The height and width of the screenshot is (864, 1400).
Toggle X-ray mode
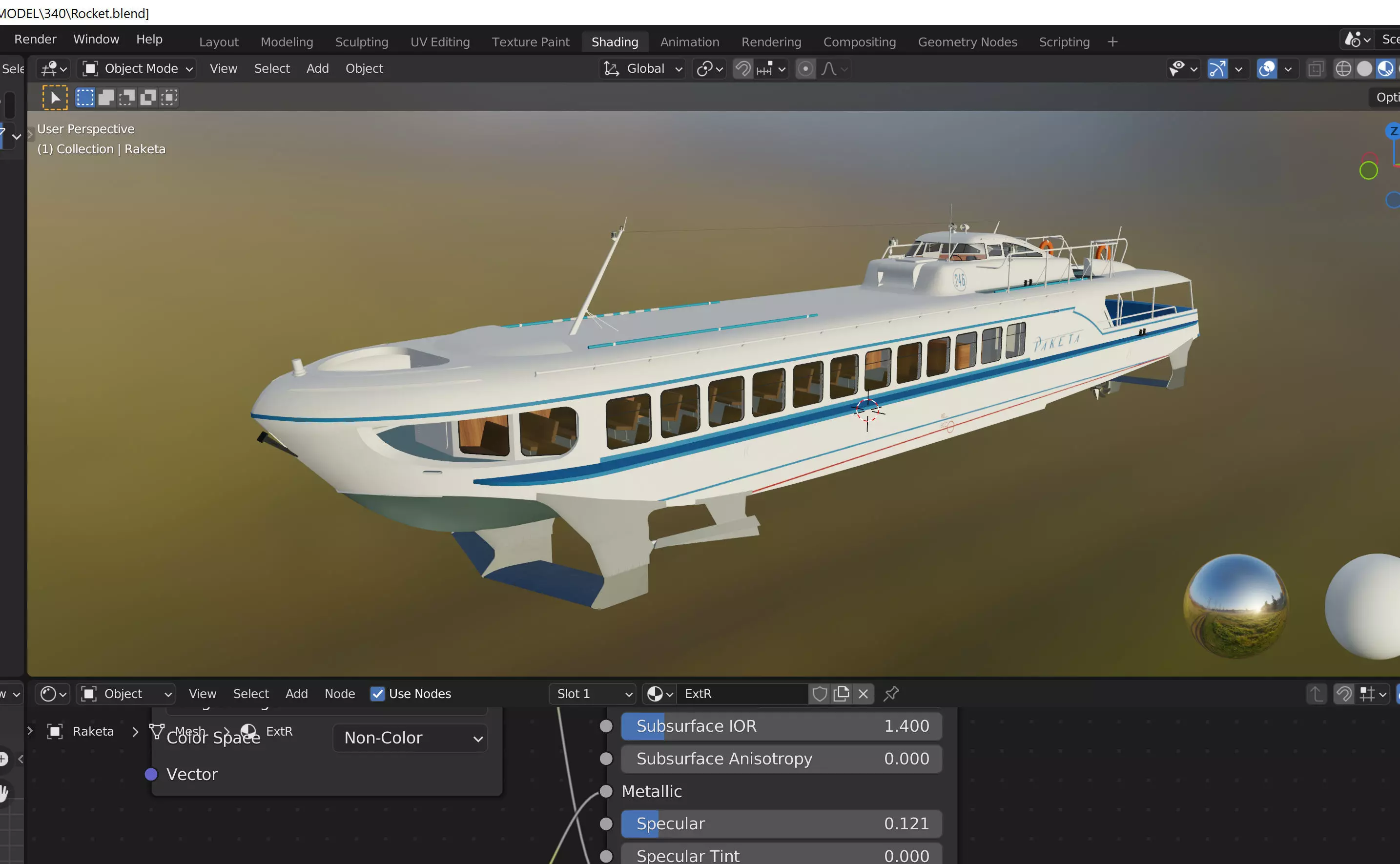1316,69
